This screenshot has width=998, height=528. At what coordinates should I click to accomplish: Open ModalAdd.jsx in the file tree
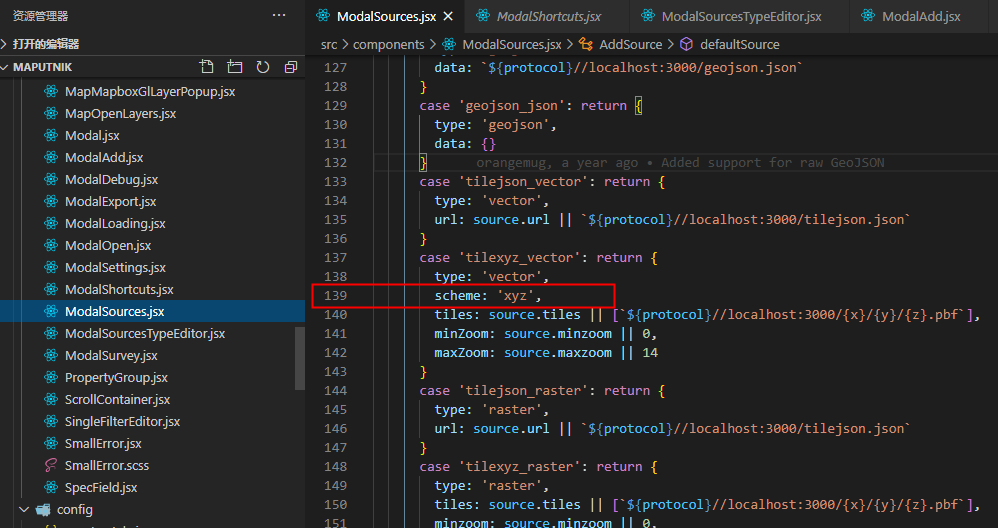coord(104,157)
